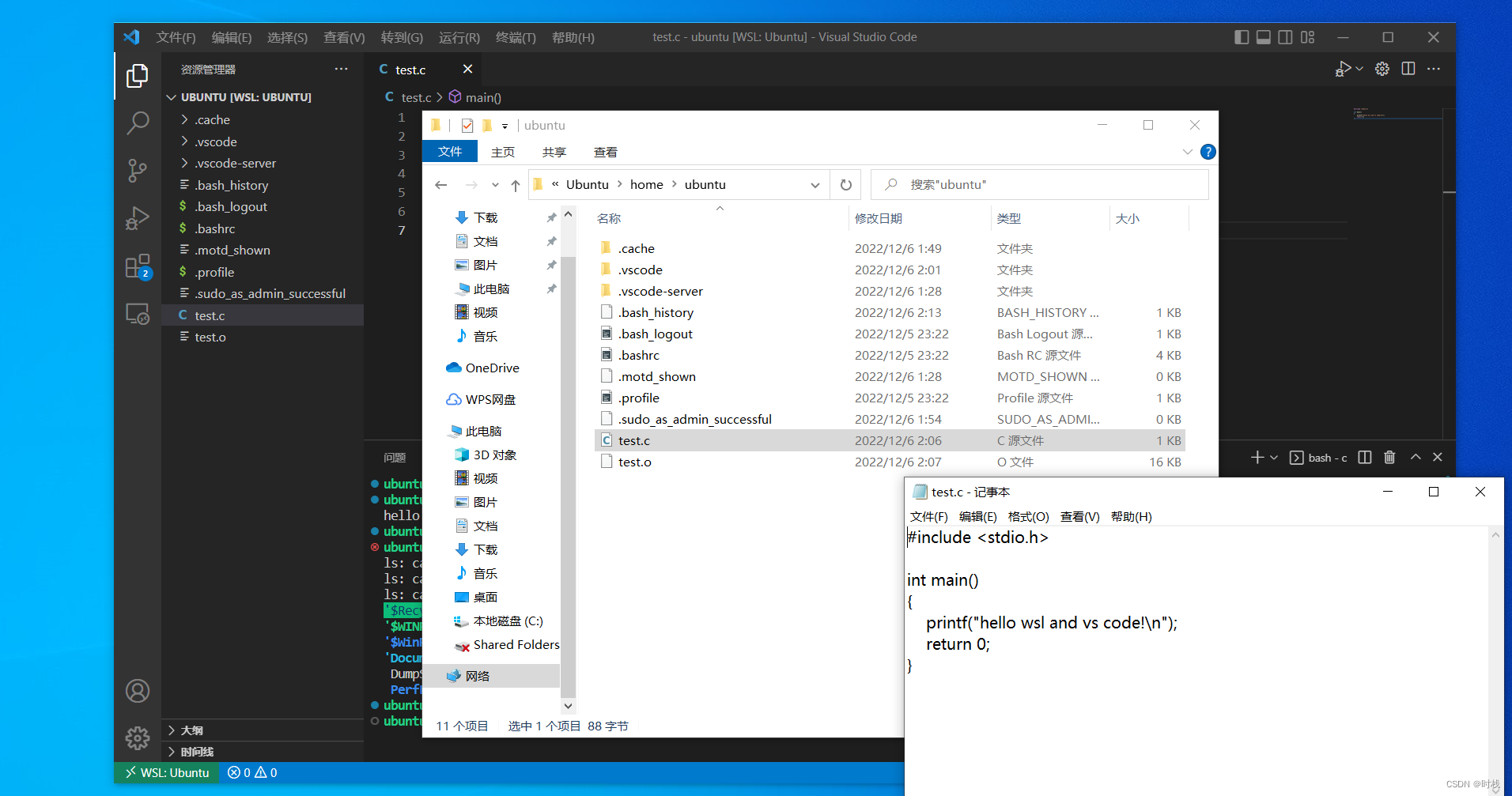Screen dimensions: 1512x796
Task: Switch to File Explorer View (查看) tab
Action: click(x=606, y=152)
